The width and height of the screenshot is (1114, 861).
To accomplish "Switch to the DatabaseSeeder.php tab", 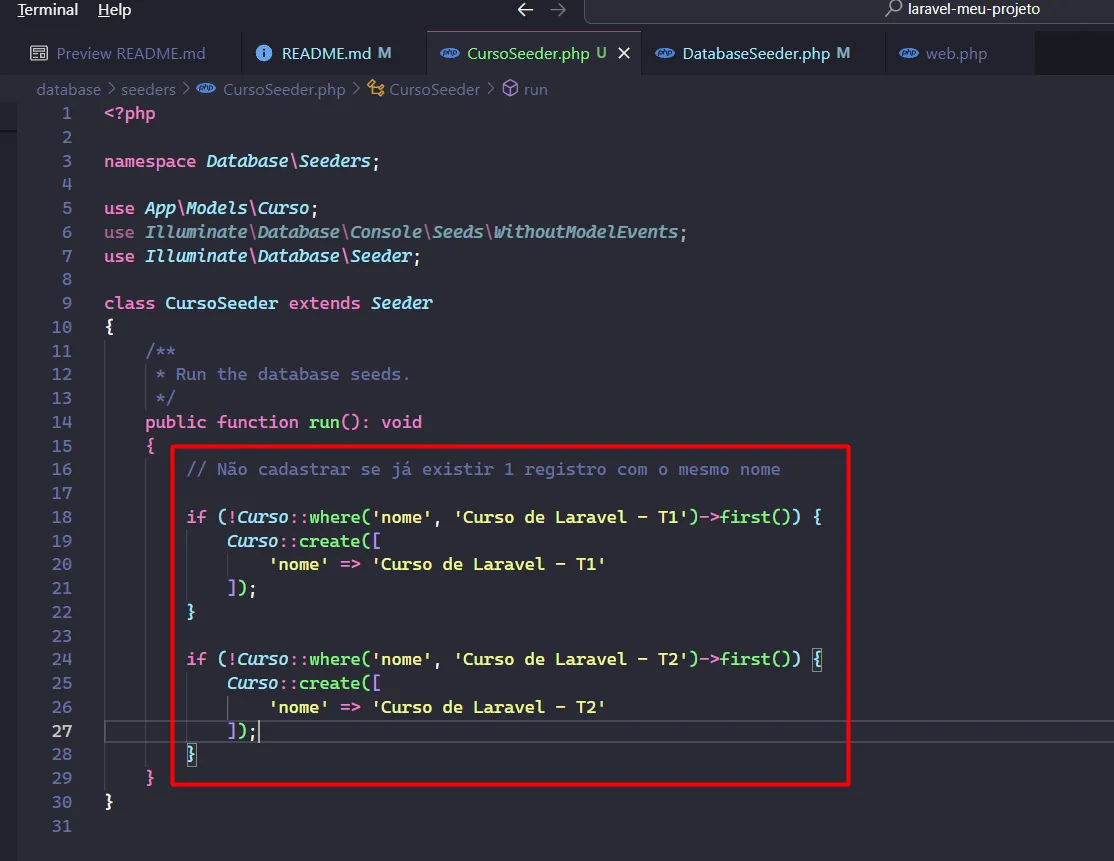I will (755, 53).
